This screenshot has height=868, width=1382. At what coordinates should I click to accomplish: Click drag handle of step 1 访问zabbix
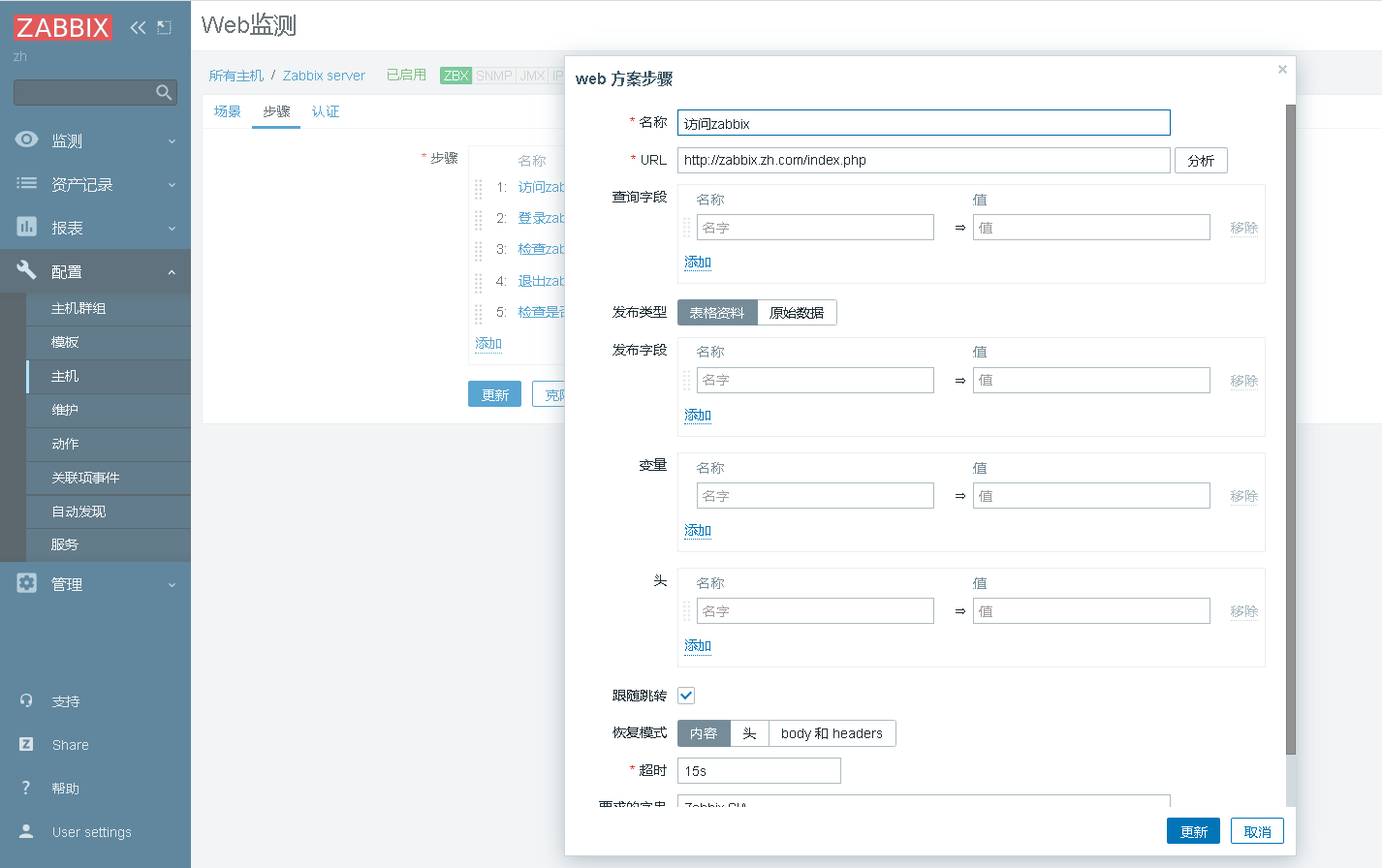(x=478, y=188)
